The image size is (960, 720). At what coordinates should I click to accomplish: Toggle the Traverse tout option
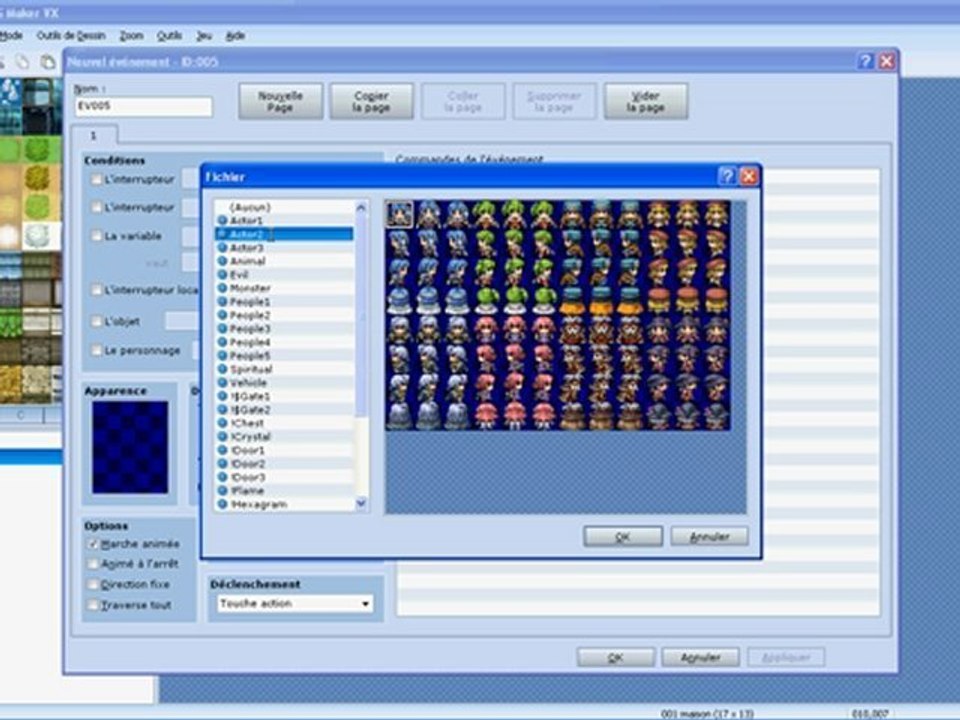click(93, 605)
